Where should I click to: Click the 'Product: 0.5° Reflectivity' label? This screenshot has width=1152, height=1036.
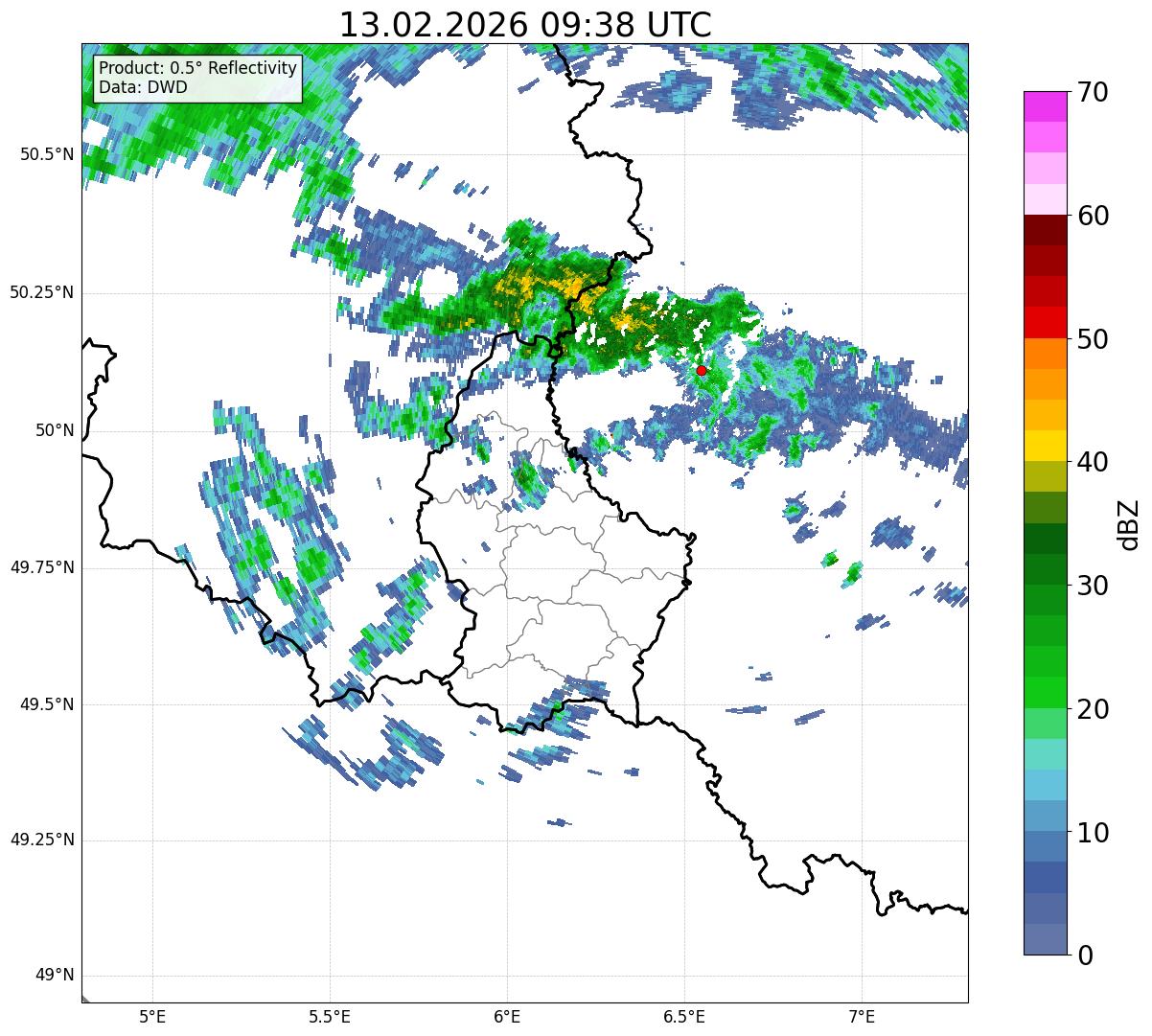tap(198, 69)
